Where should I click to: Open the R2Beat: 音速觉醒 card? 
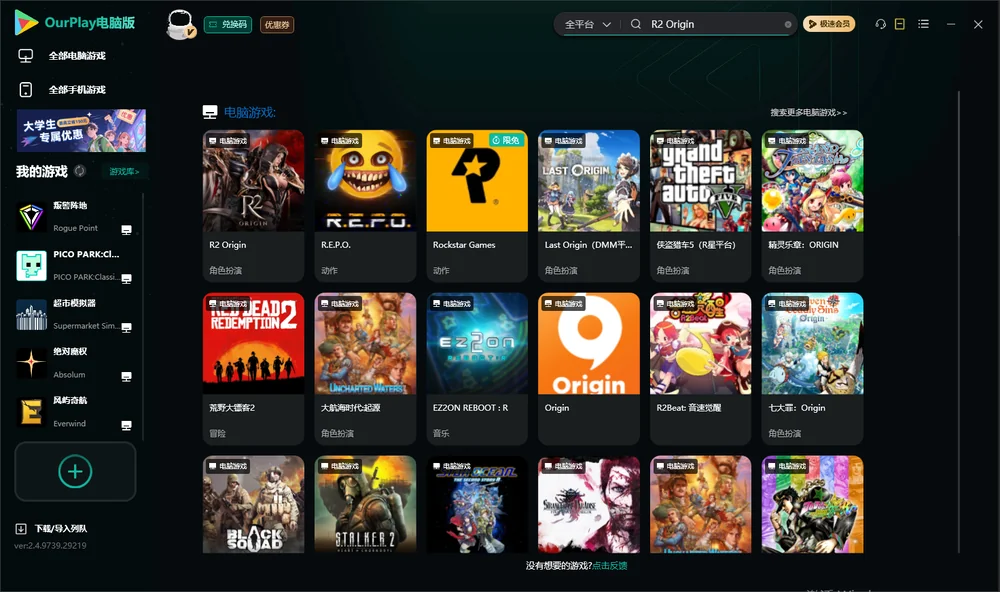(700, 369)
